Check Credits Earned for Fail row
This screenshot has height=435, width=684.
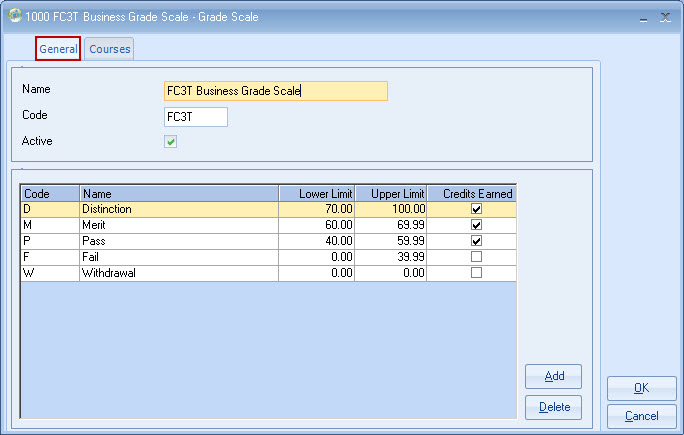click(x=476, y=257)
